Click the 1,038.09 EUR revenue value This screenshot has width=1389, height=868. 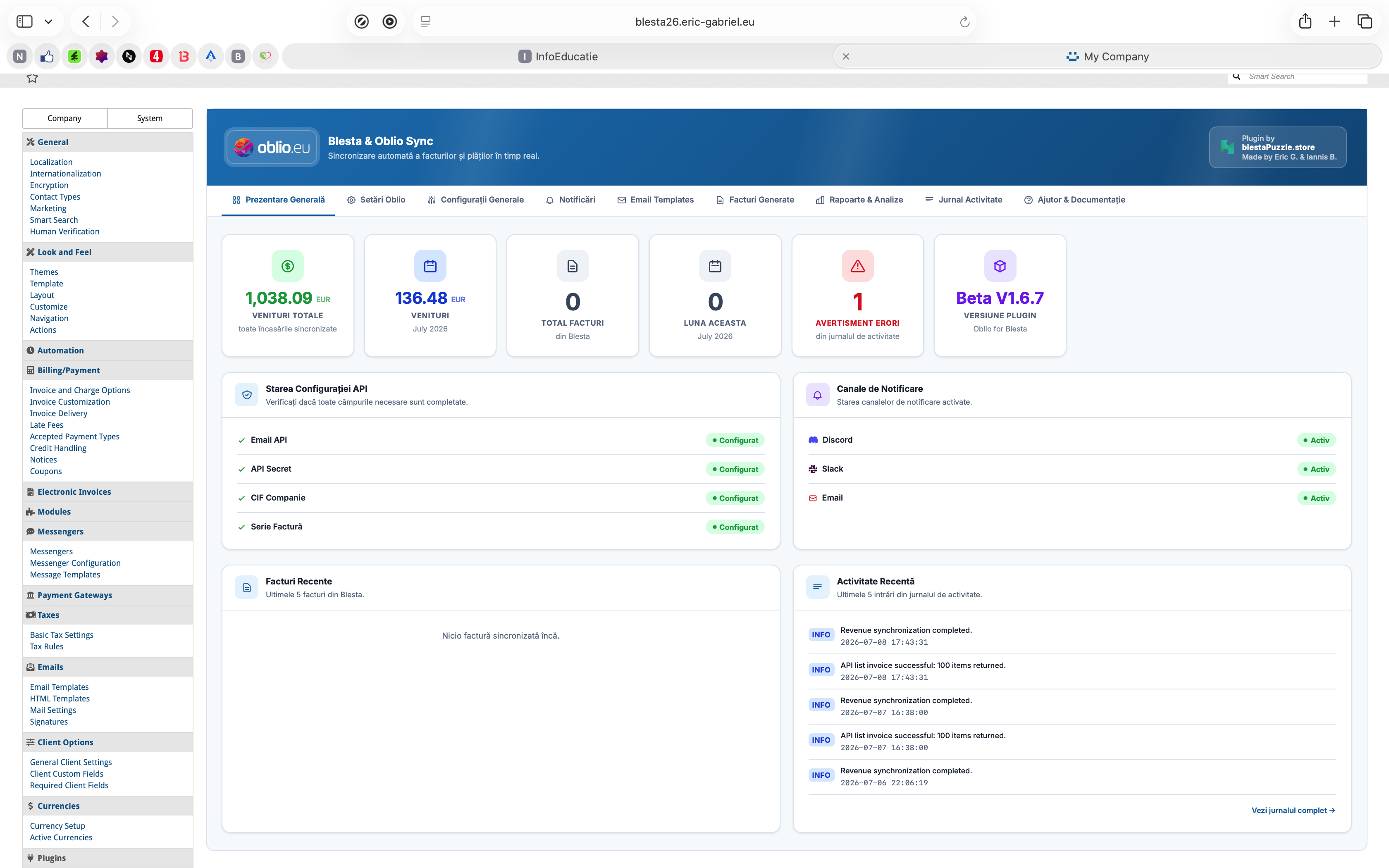[x=288, y=298]
